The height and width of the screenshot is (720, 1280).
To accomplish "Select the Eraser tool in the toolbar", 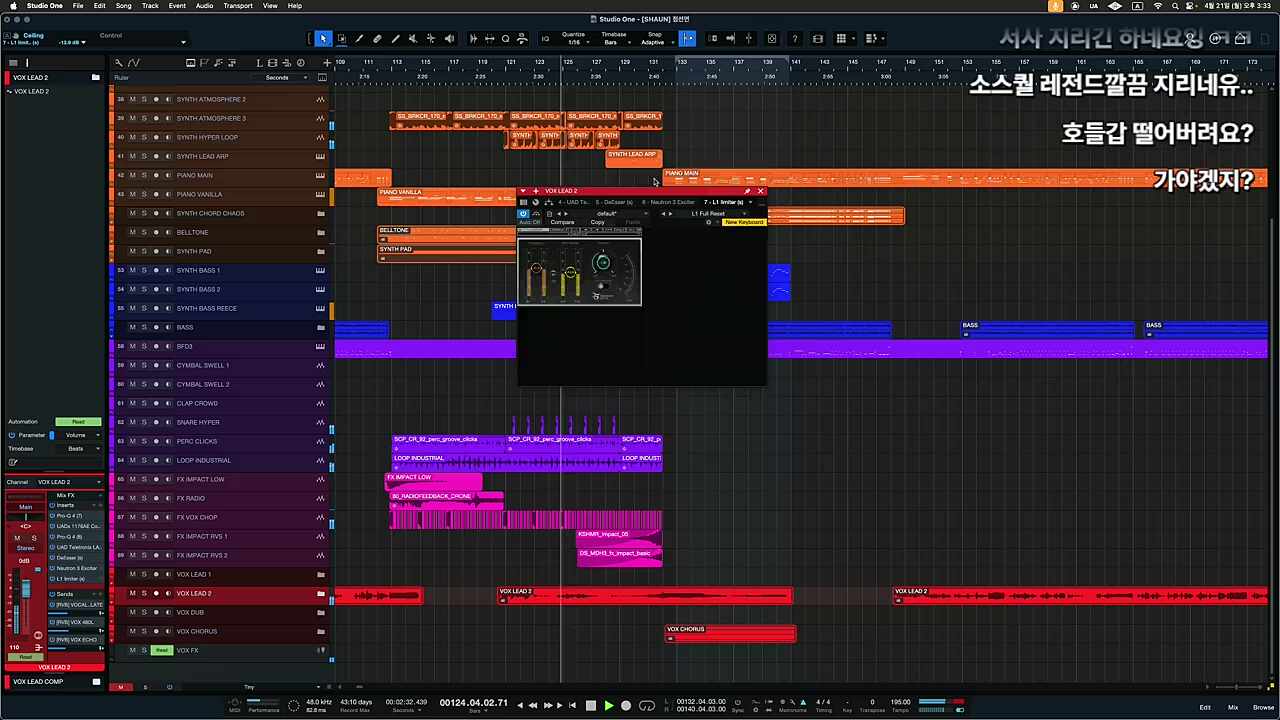I will [x=377, y=39].
